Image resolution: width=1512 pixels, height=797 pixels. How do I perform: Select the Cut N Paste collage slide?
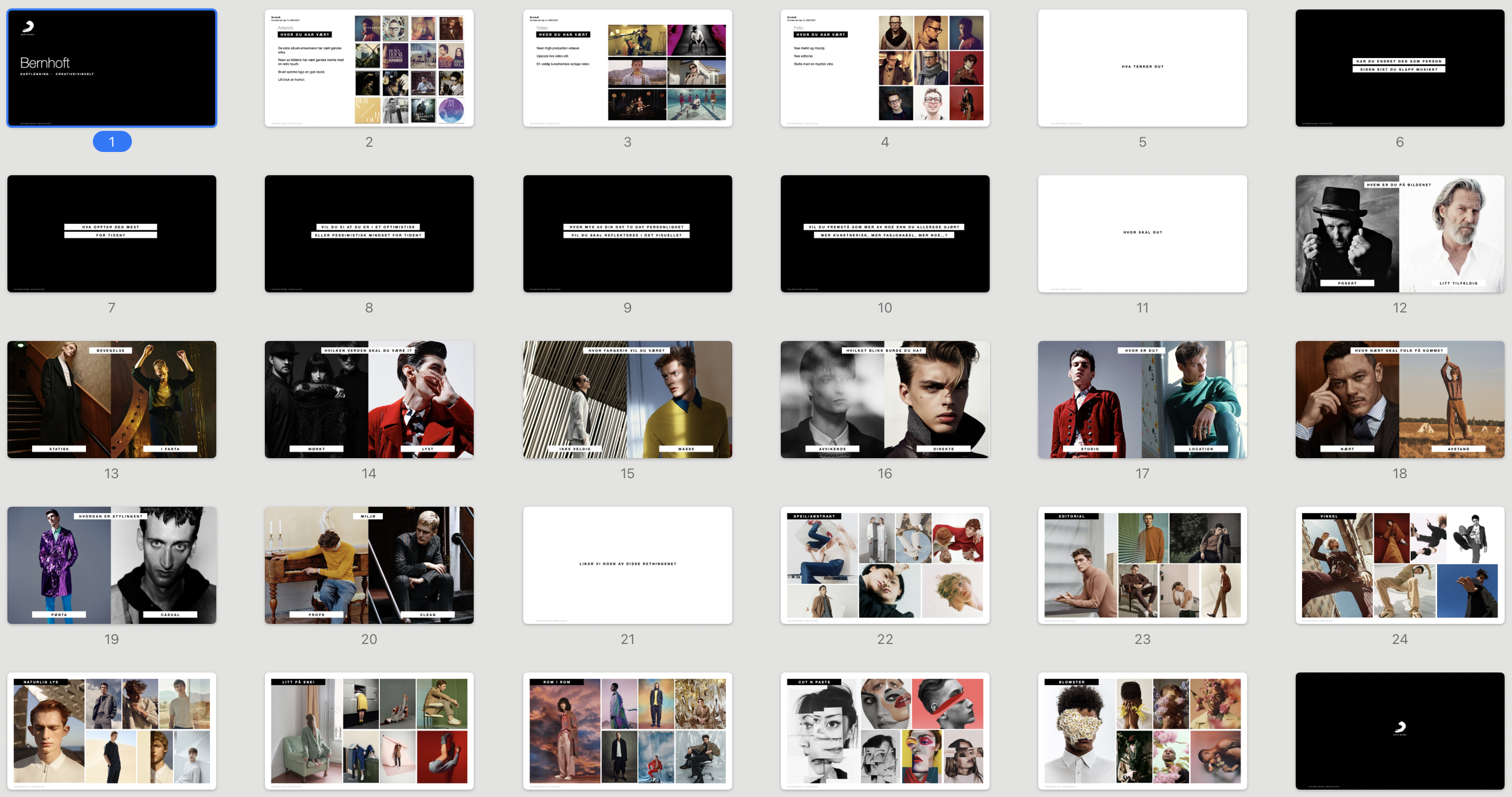click(885, 731)
